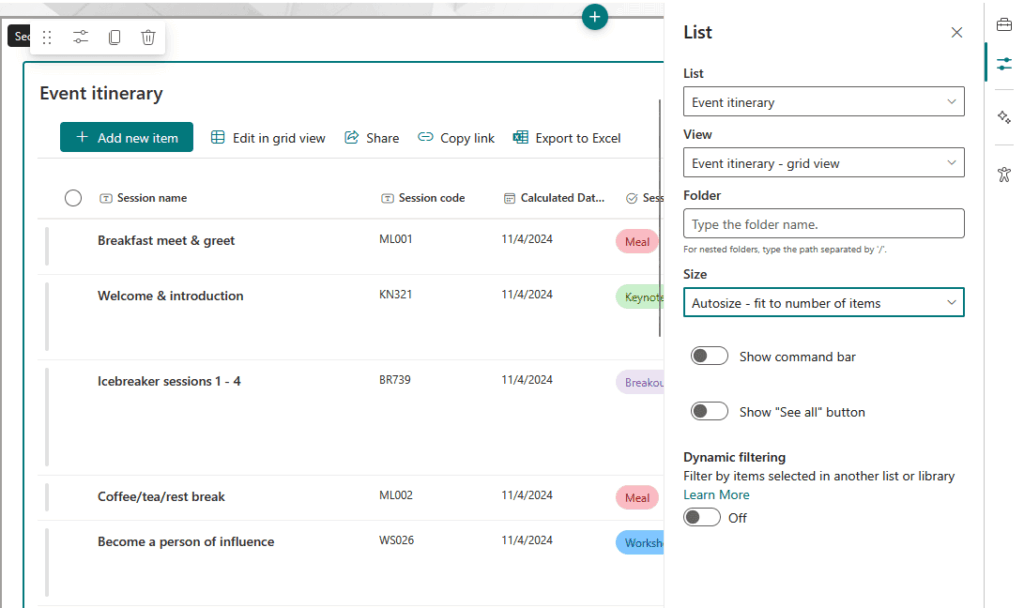Click the Breakfast meet & greet item

pyautogui.click(x=166, y=240)
